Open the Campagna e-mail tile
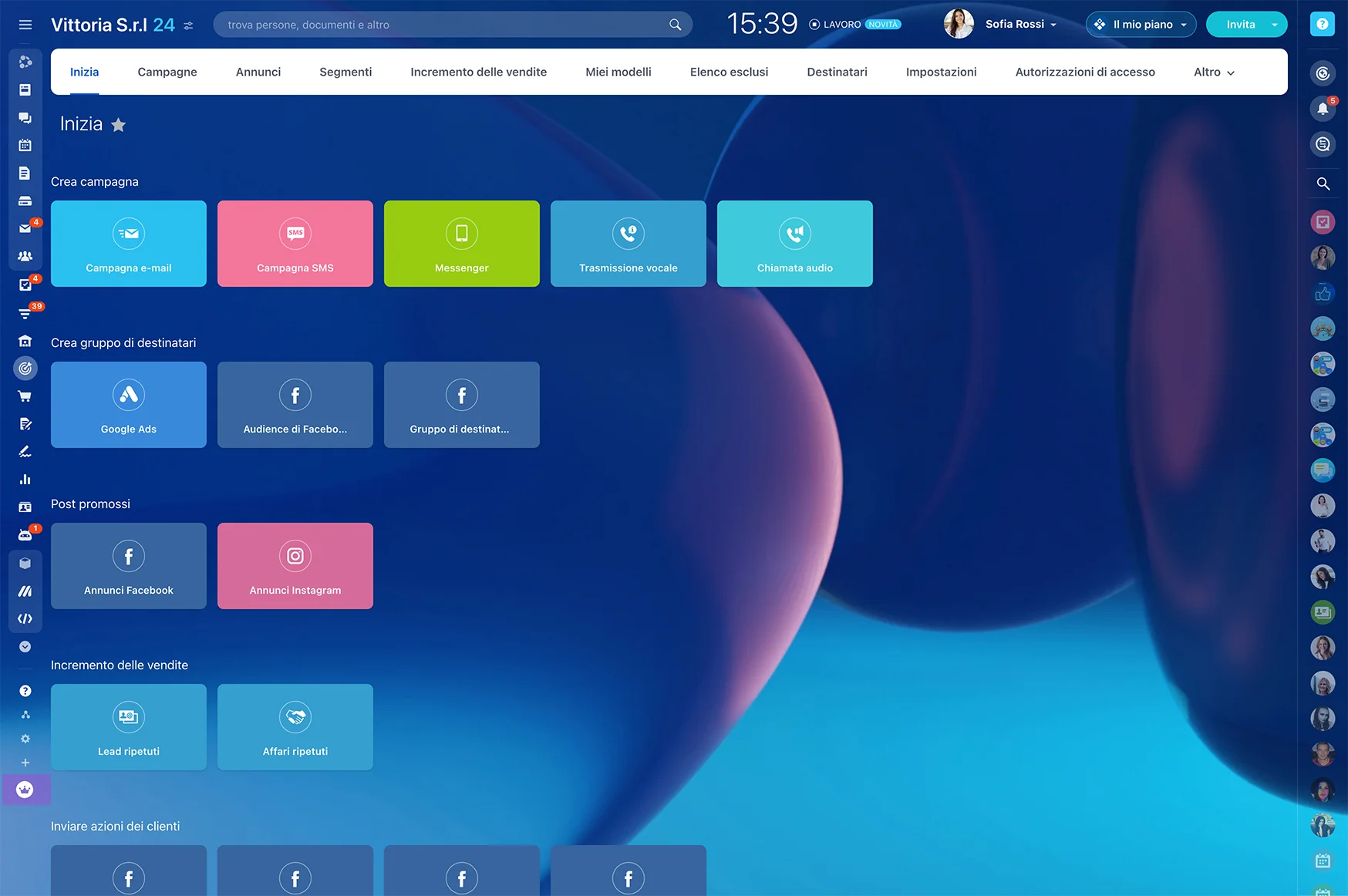 click(129, 244)
